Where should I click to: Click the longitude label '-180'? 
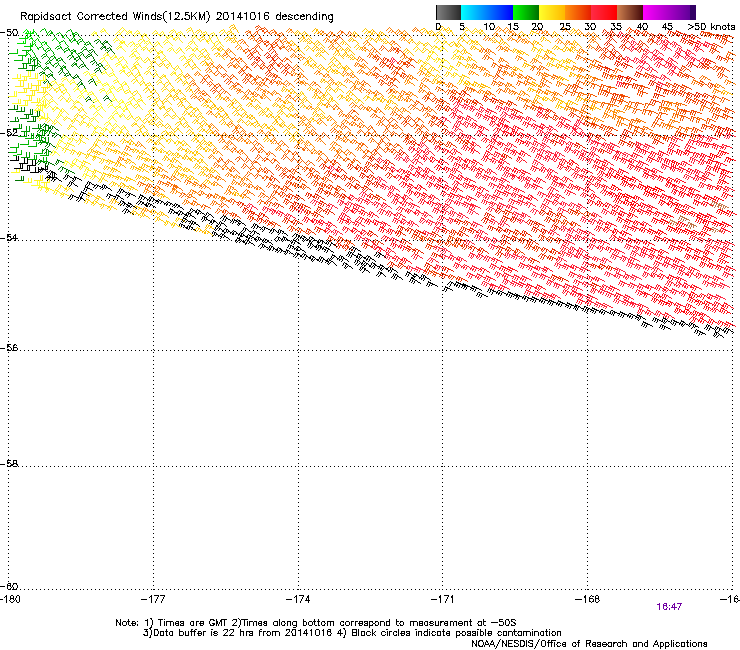click(x=10, y=599)
